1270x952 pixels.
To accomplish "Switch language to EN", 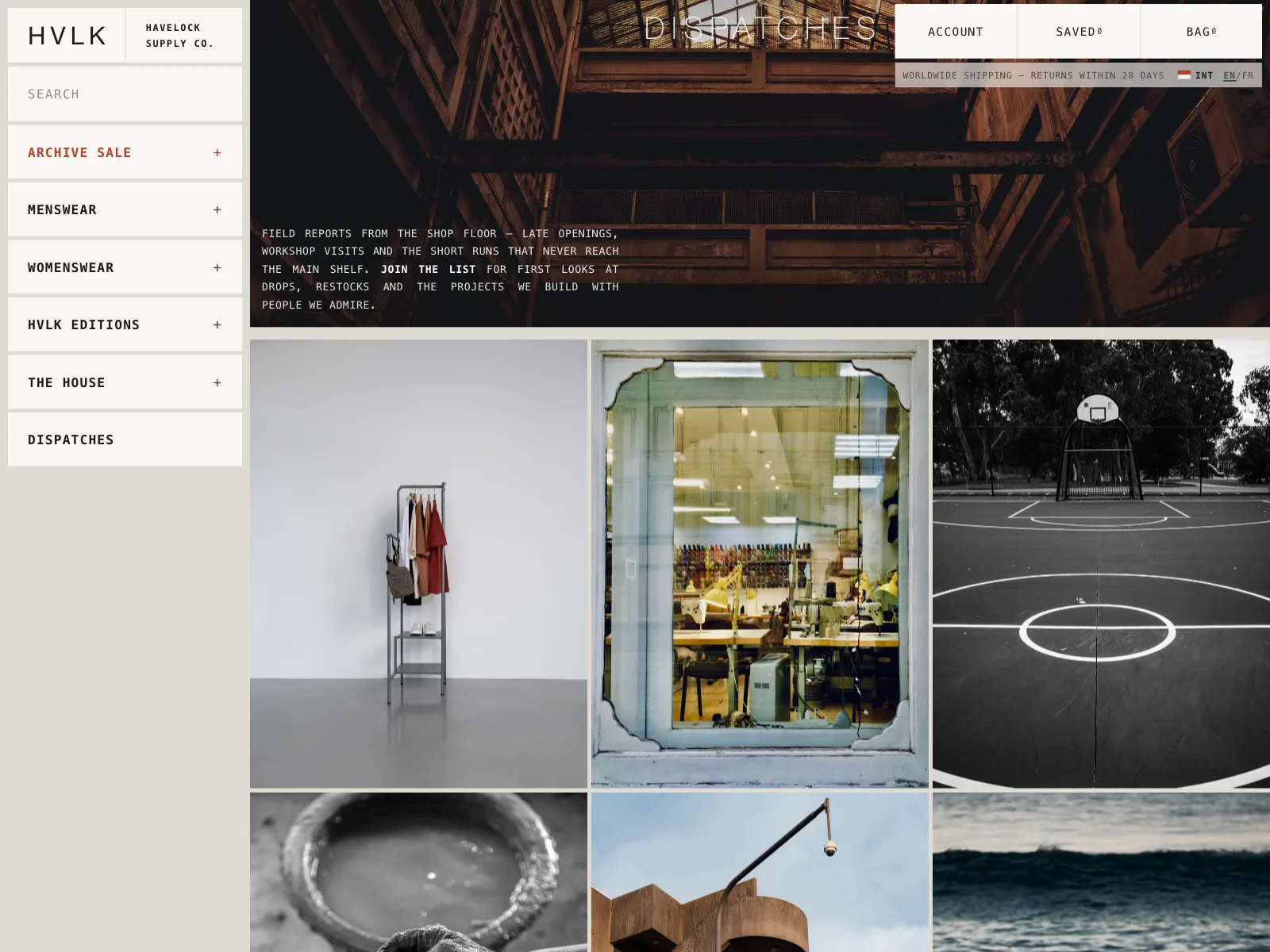I will [1230, 75].
